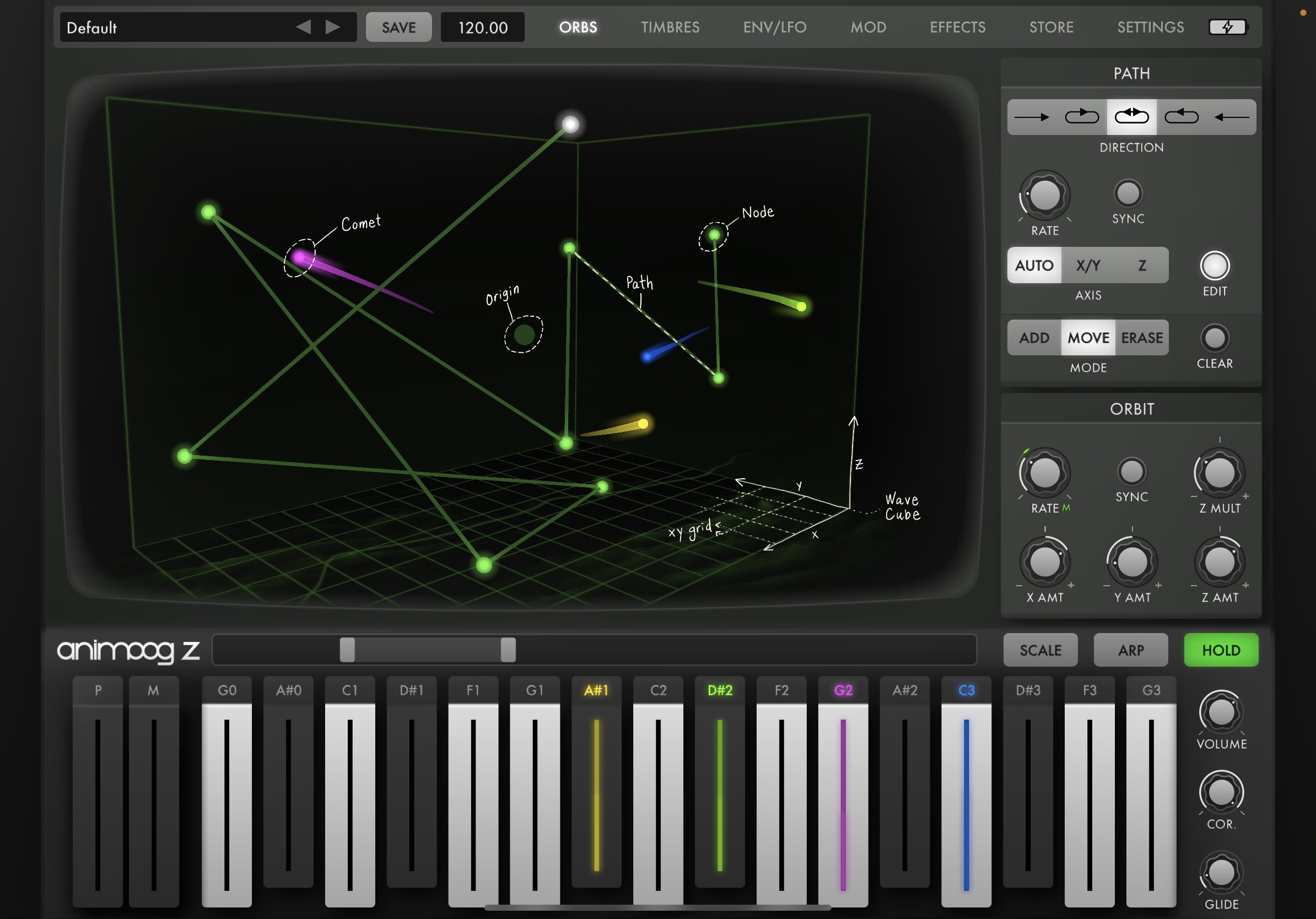The image size is (1316, 919).
Task: Click the Y AMT knob
Action: [x=1131, y=562]
